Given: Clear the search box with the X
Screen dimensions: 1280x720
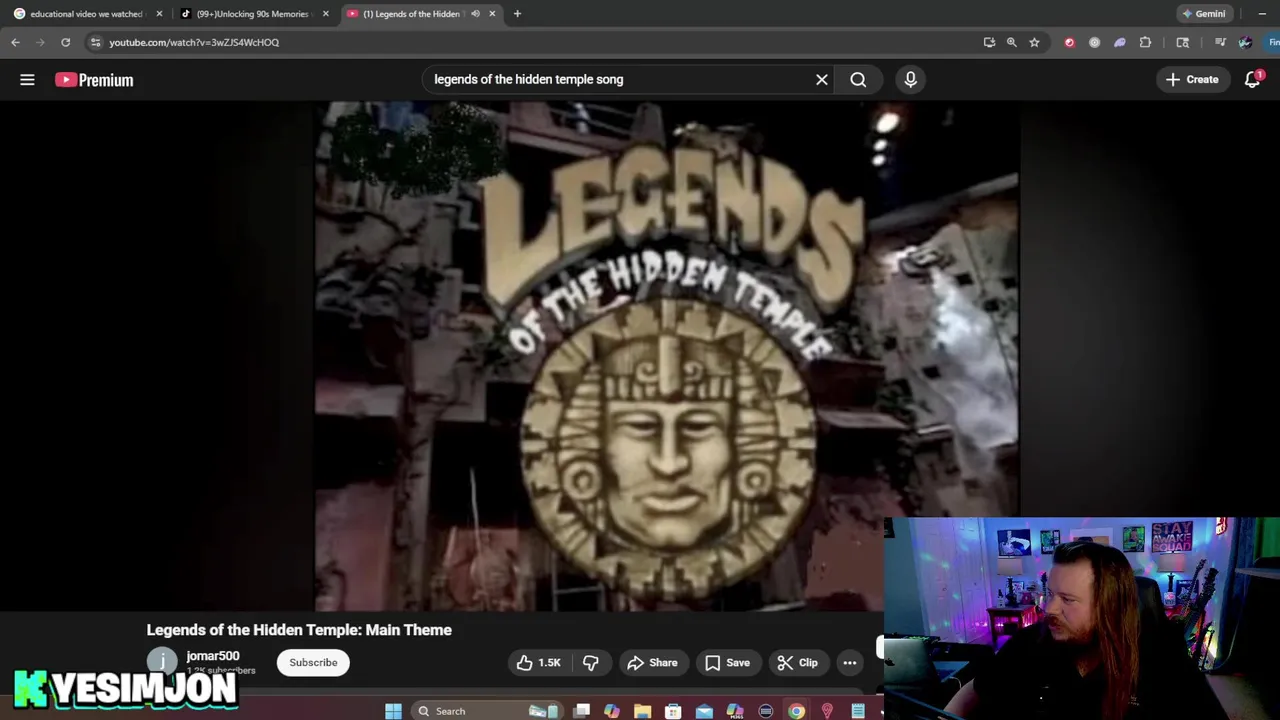Looking at the screenshot, I should click(x=822, y=80).
